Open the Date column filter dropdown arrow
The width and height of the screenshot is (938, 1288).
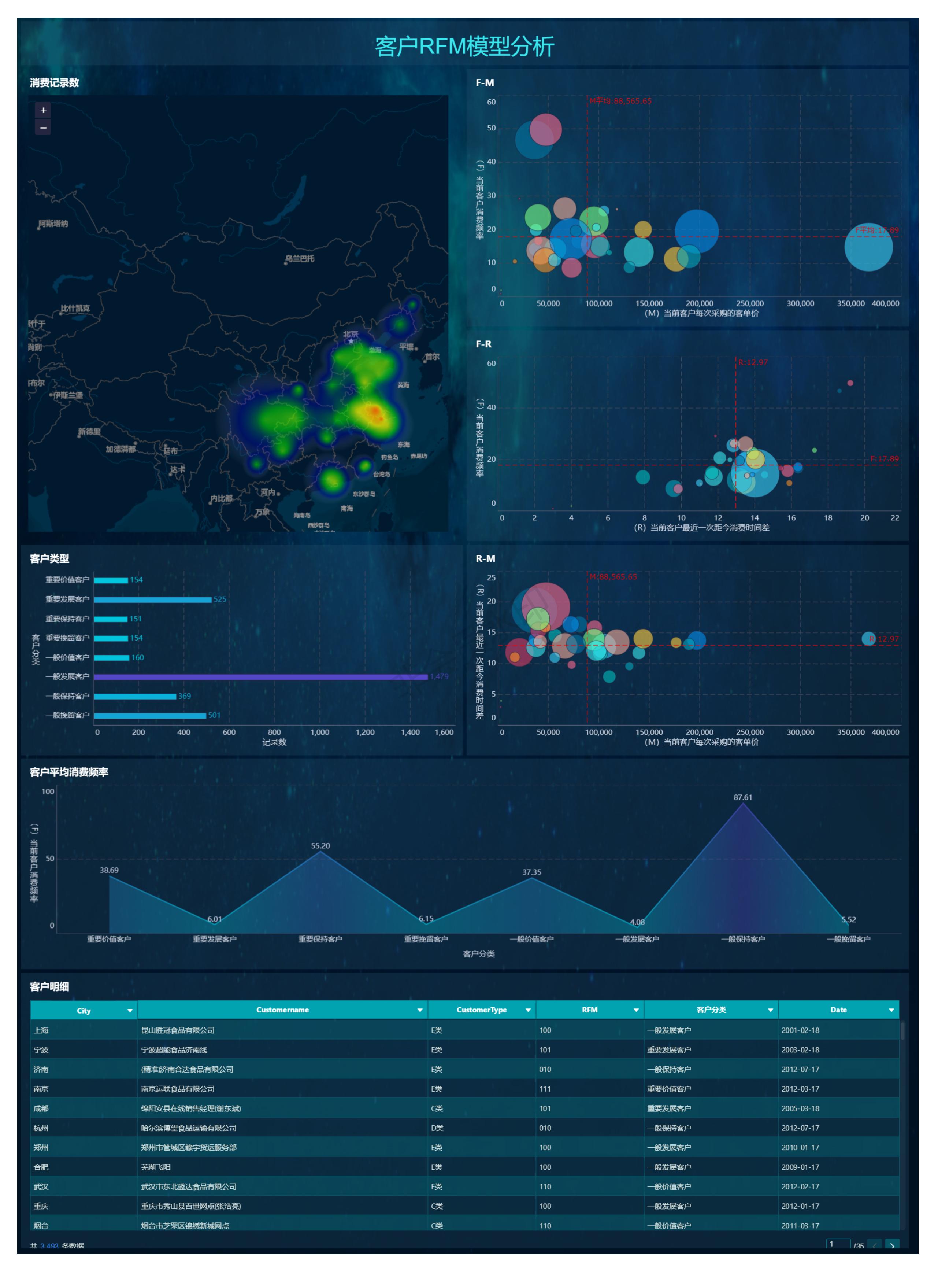tap(891, 1010)
